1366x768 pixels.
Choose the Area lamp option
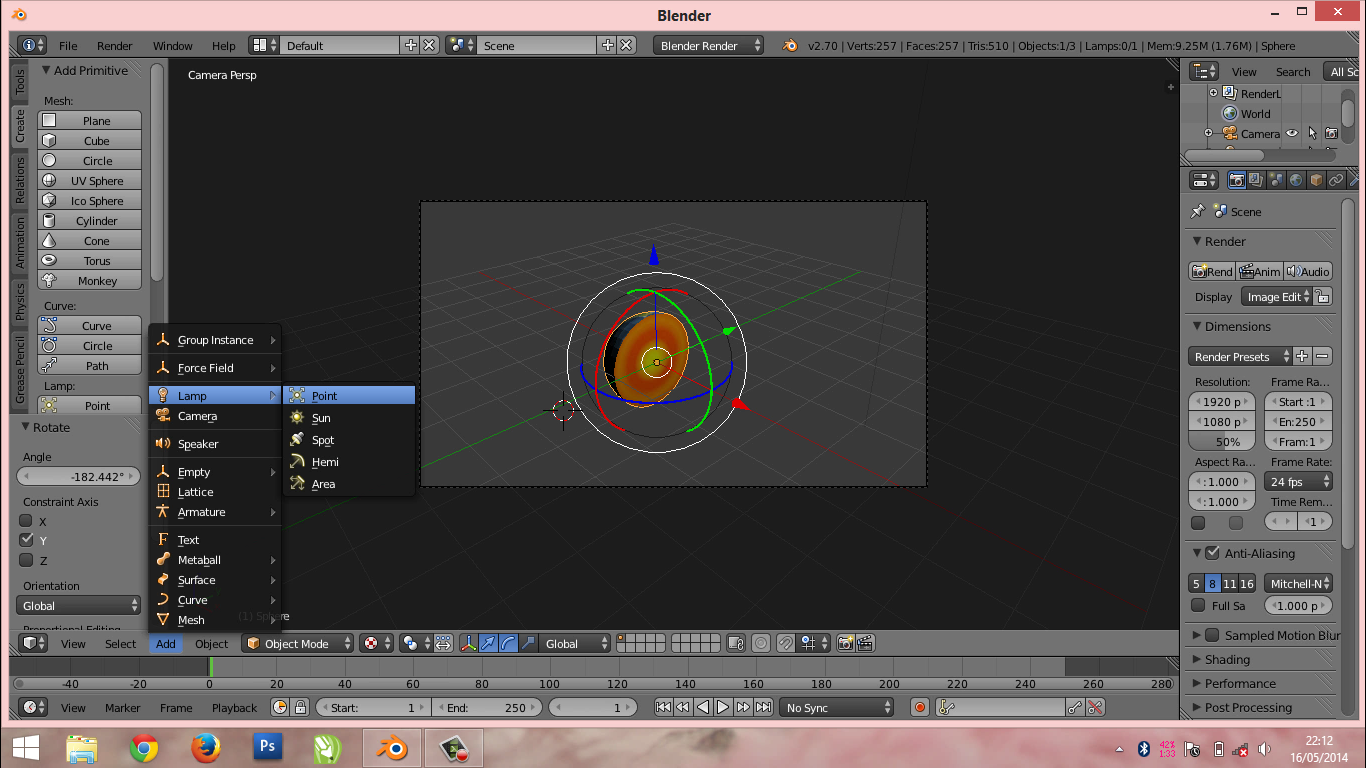point(349,484)
